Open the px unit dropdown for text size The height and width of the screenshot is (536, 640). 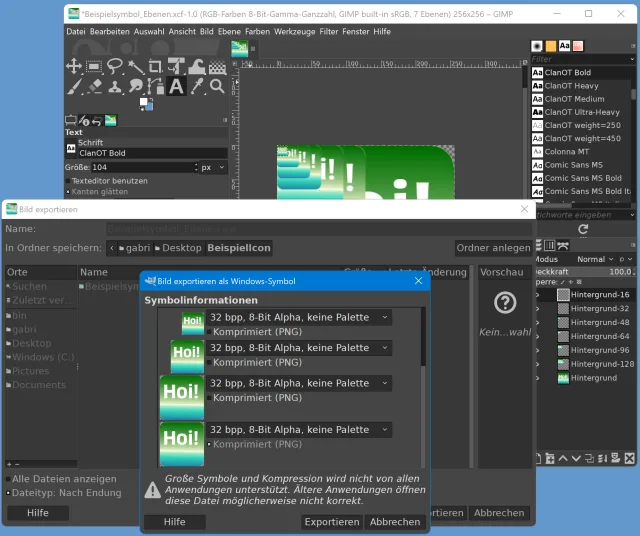click(211, 167)
